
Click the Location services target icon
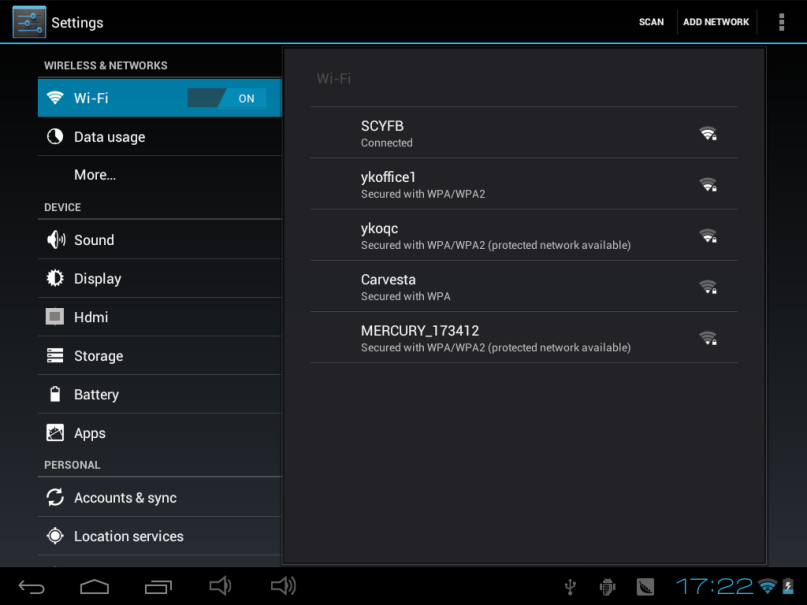(55, 536)
